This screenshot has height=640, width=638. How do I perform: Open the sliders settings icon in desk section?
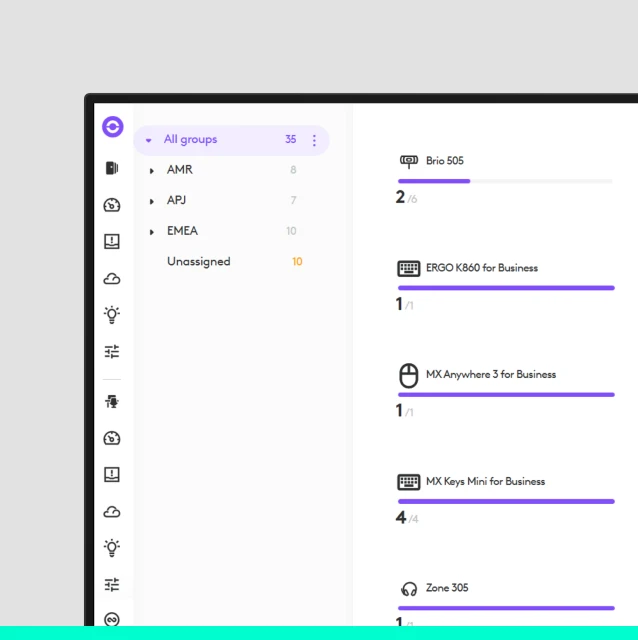pos(112,584)
